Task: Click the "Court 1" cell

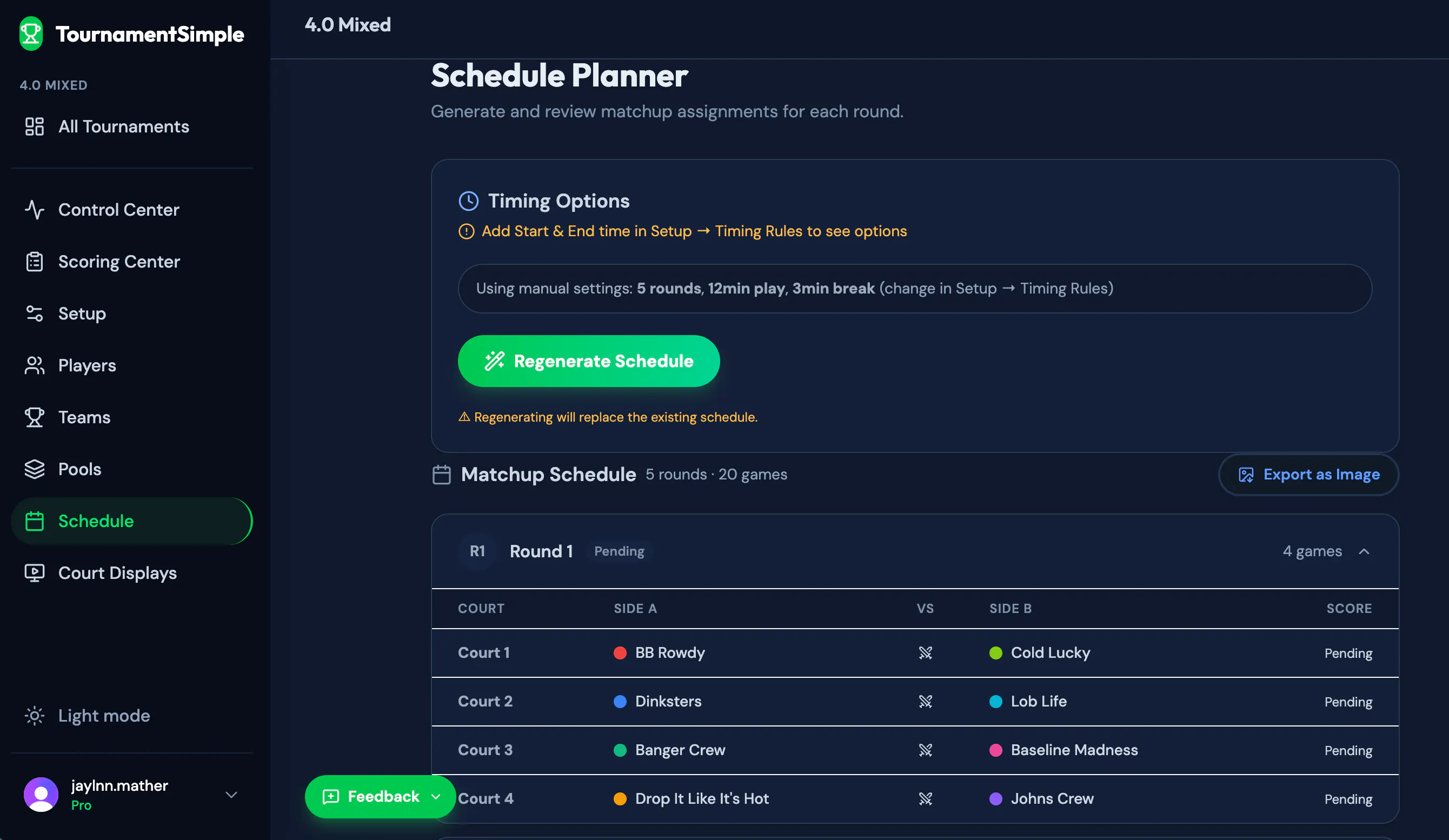Action: (x=483, y=653)
